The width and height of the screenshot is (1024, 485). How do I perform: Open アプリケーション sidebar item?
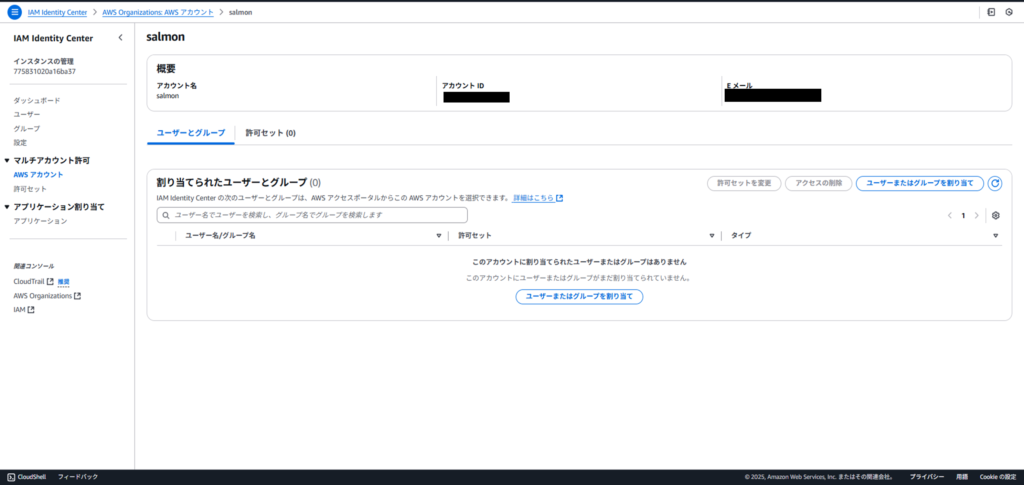pos(40,221)
